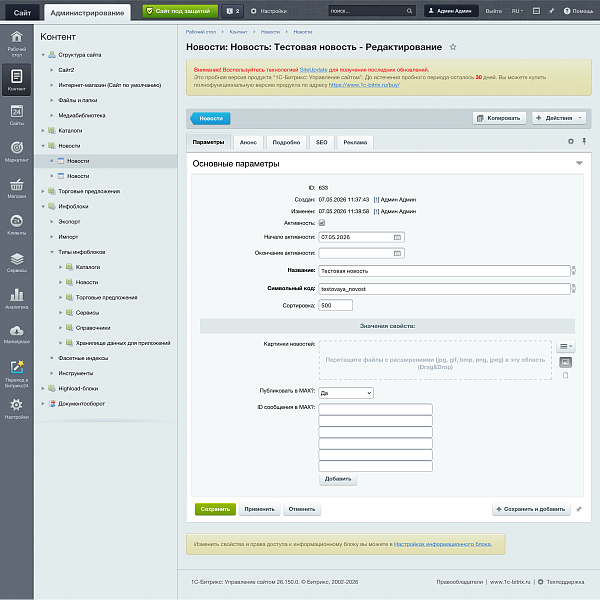
Task: Click the search magnifier icon
Action: tap(409, 11)
